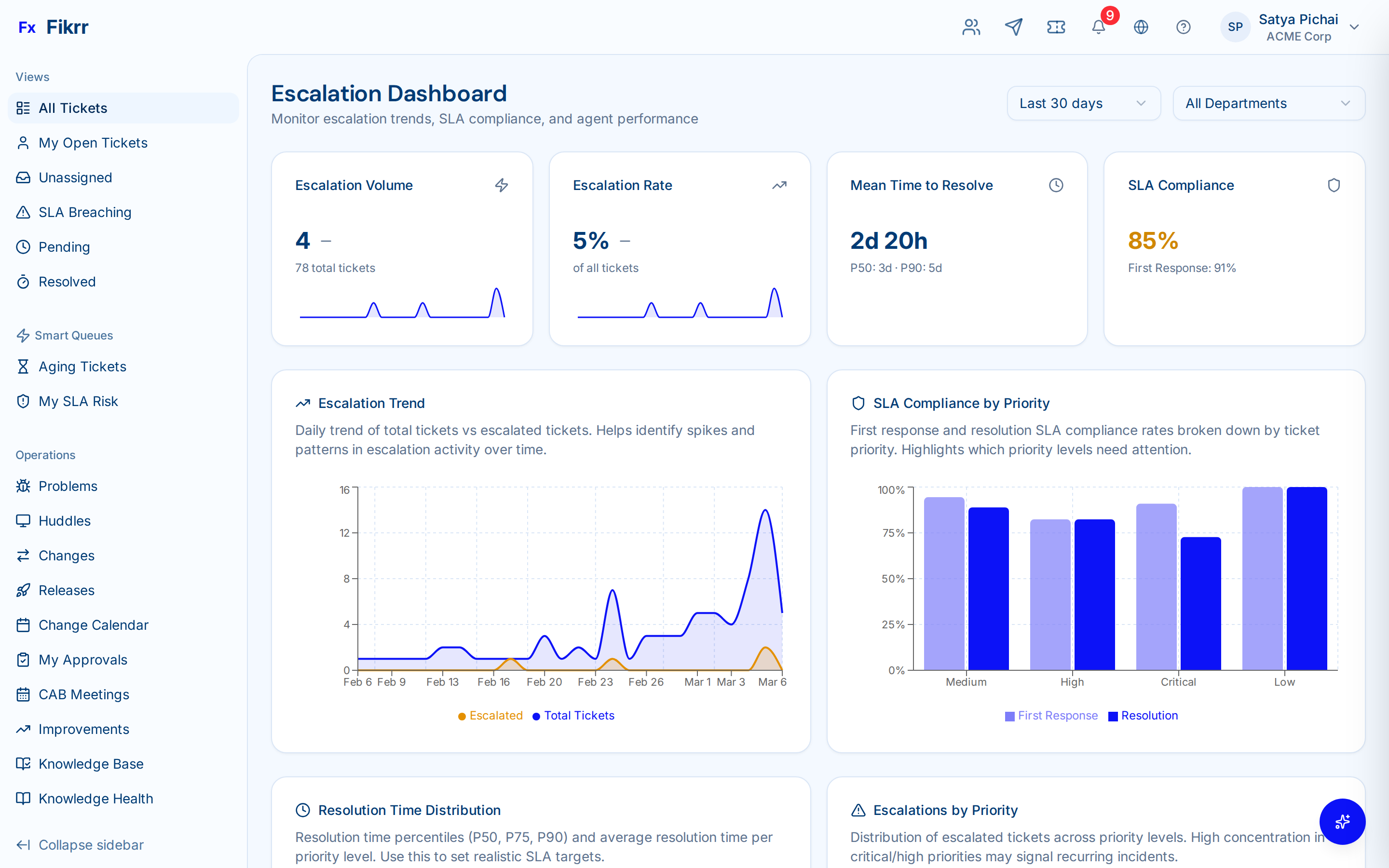This screenshot has width=1389, height=868.
Task: Toggle First Response in SLA compliance legend
Action: coord(1051,715)
